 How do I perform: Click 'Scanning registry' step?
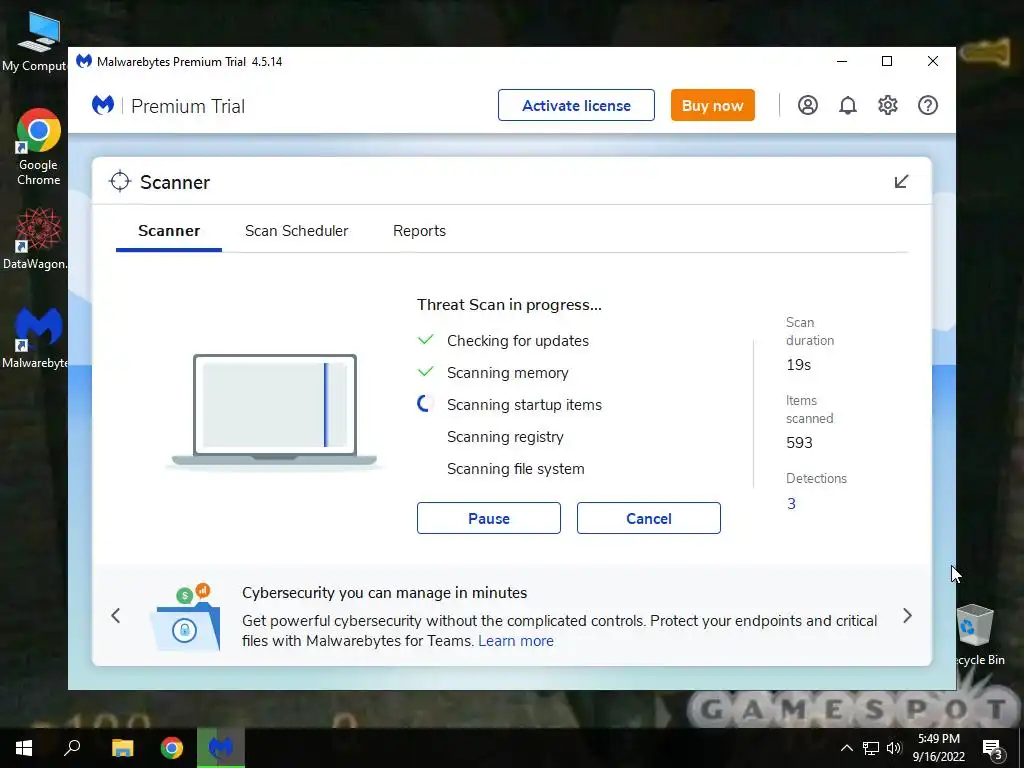coord(505,437)
